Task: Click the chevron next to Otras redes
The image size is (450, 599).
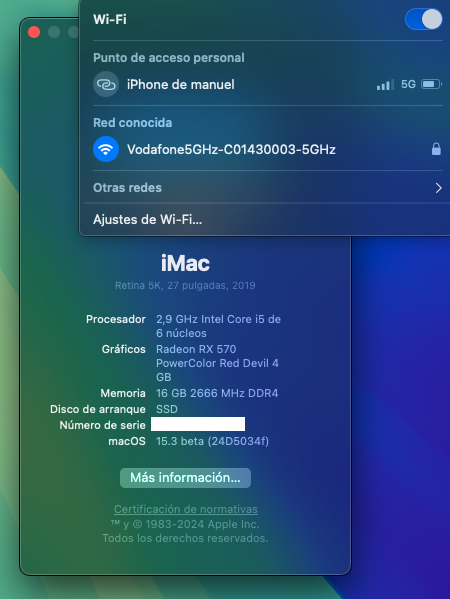Action: point(439,188)
